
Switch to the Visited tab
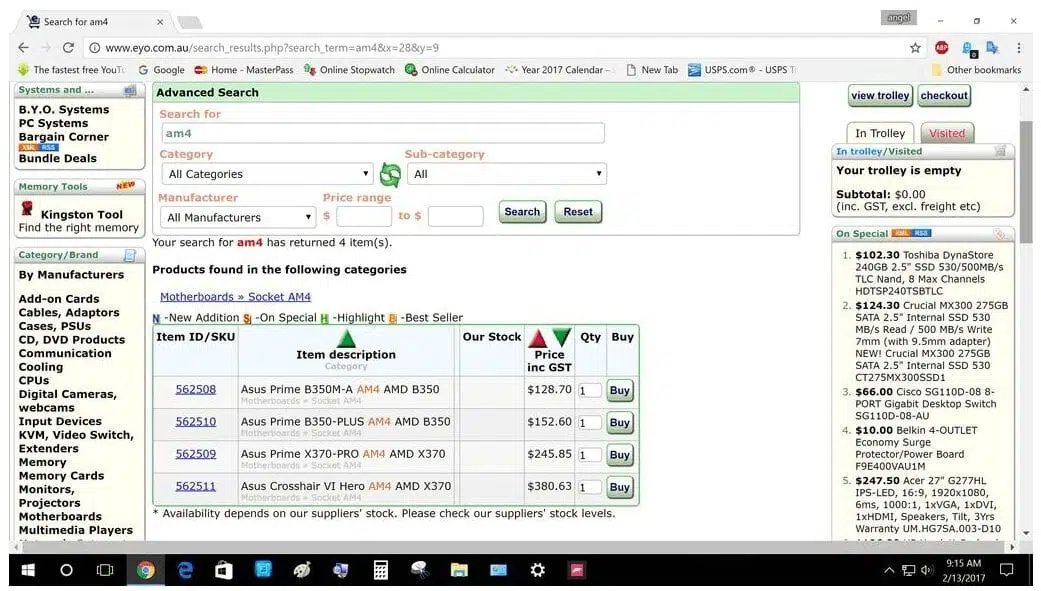click(947, 133)
